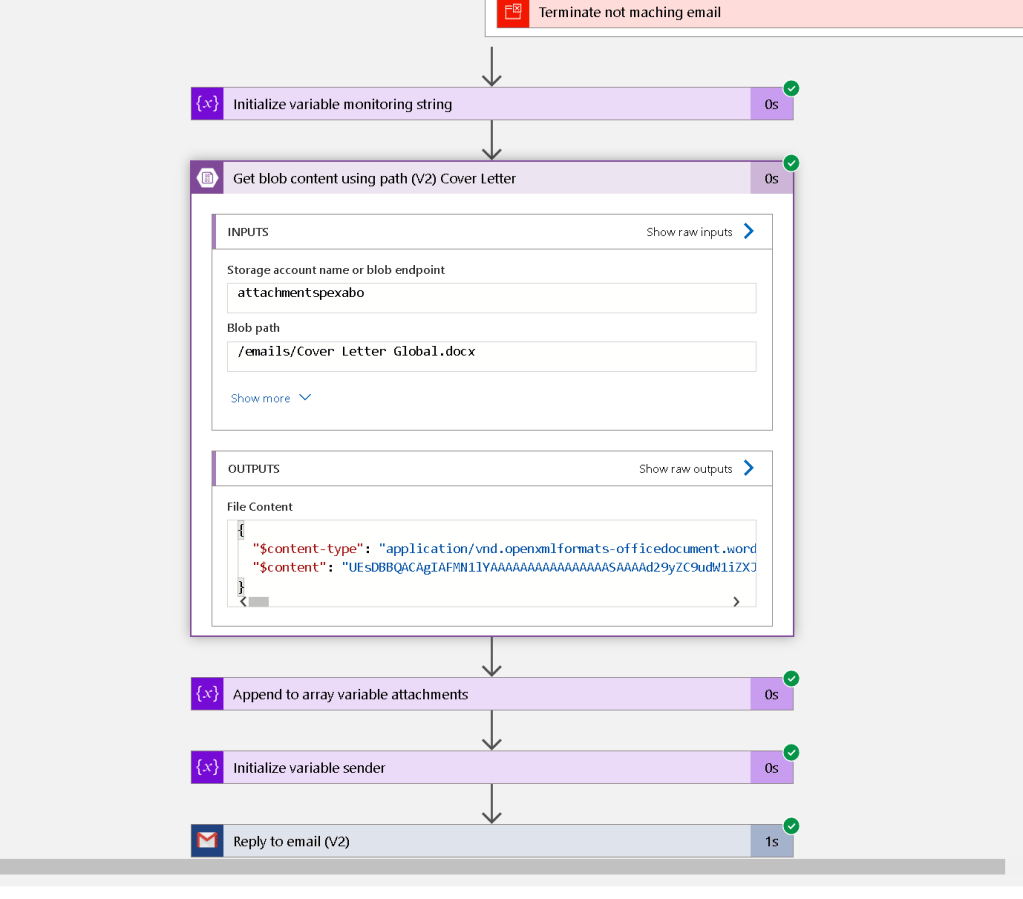Click 0s duration on Append to array step
This screenshot has height=899, width=1023.
[772, 695]
